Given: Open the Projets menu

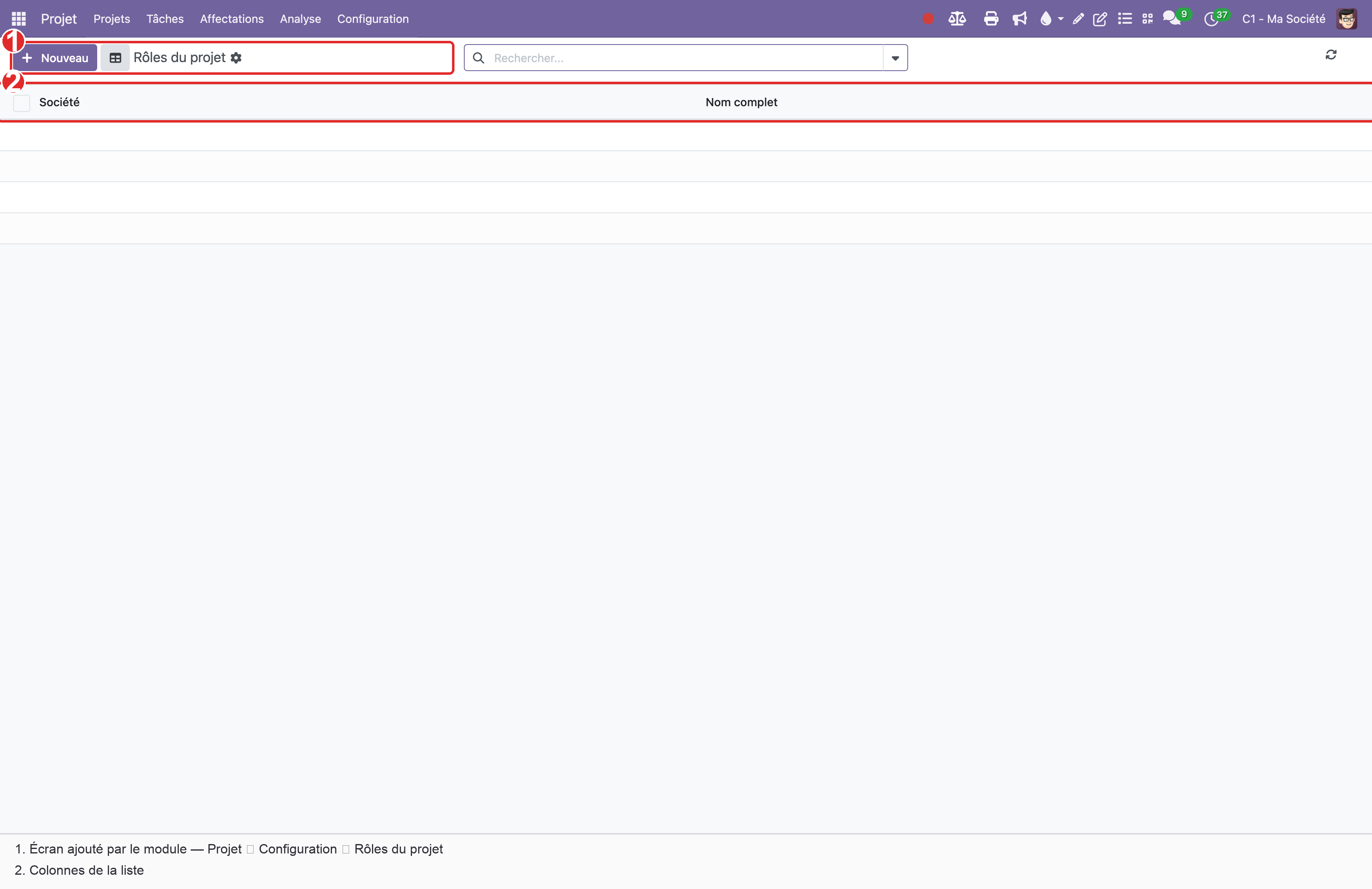Looking at the screenshot, I should [112, 19].
